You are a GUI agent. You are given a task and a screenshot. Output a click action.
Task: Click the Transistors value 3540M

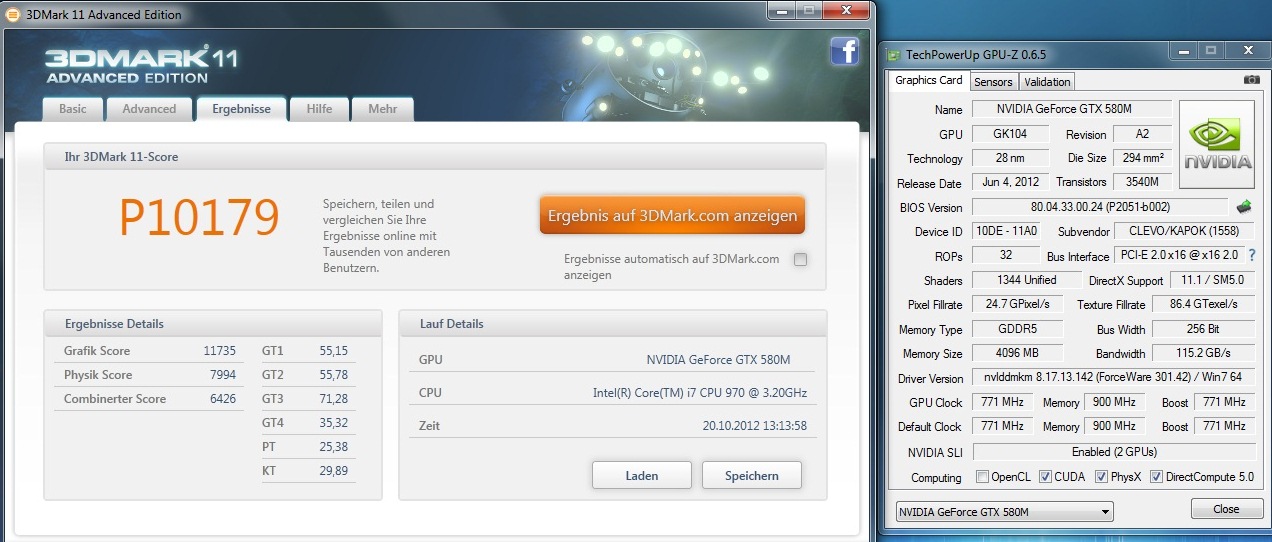[1142, 182]
